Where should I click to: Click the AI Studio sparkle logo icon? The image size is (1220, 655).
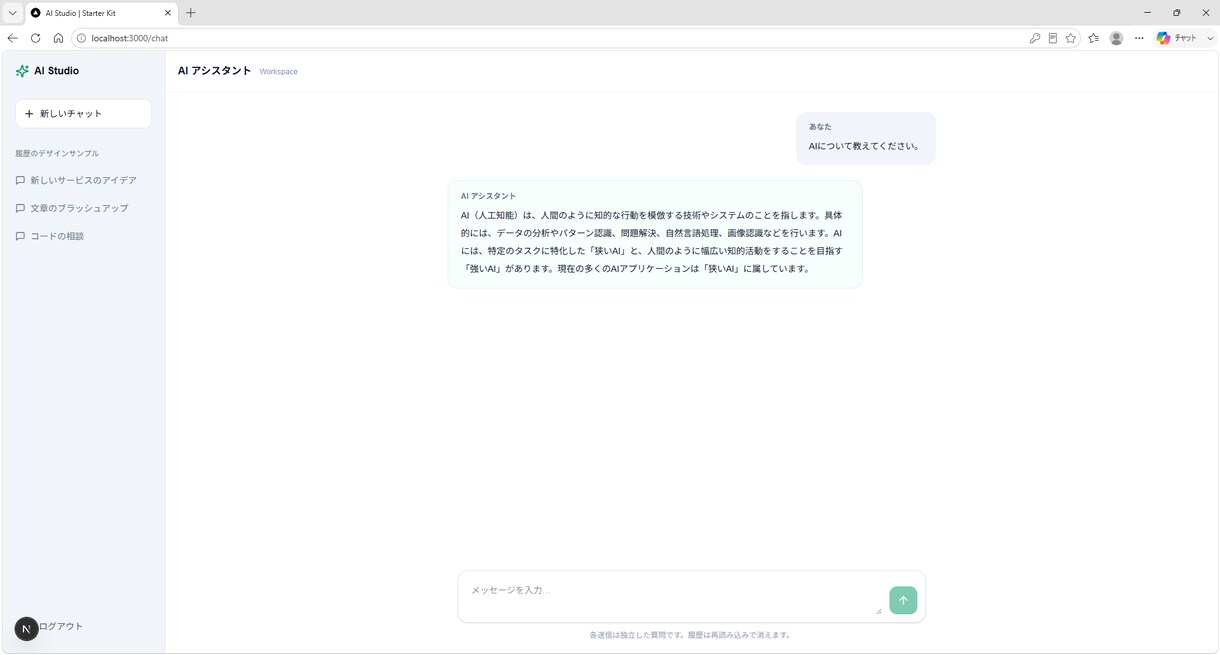(x=22, y=71)
